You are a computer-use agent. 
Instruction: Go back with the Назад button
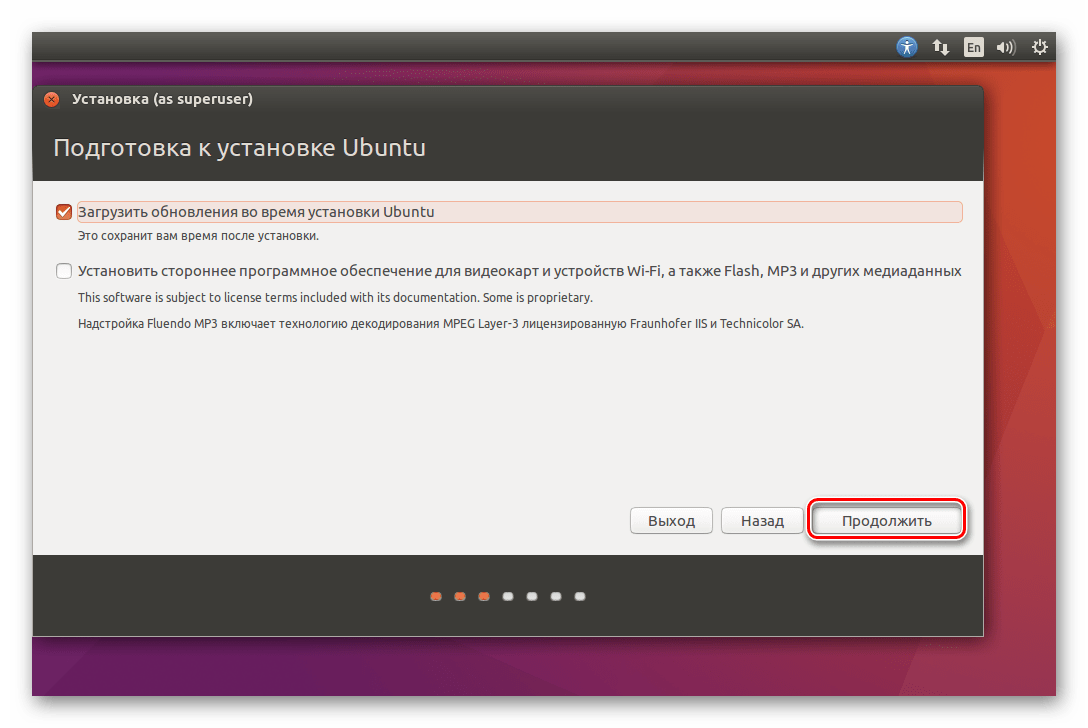(762, 521)
